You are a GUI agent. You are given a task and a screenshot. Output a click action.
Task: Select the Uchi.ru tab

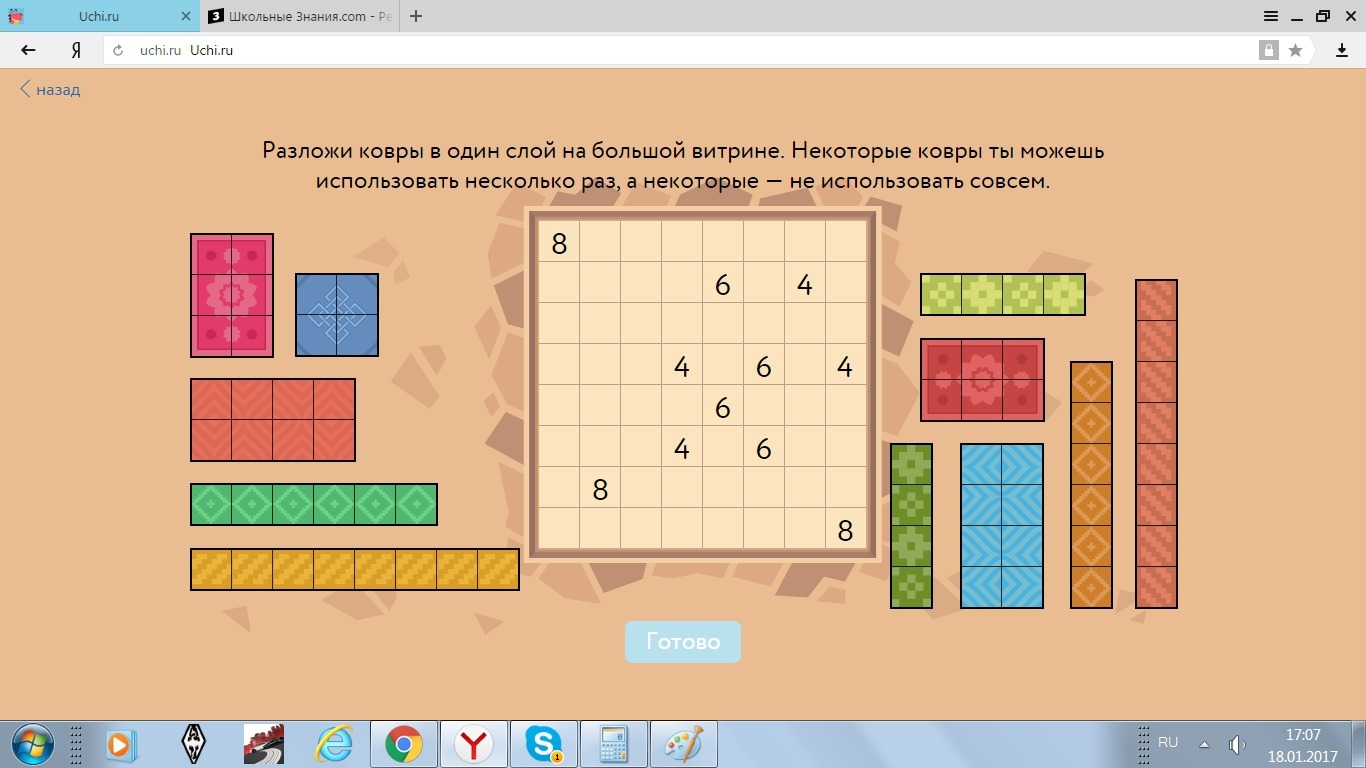pyautogui.click(x=98, y=16)
